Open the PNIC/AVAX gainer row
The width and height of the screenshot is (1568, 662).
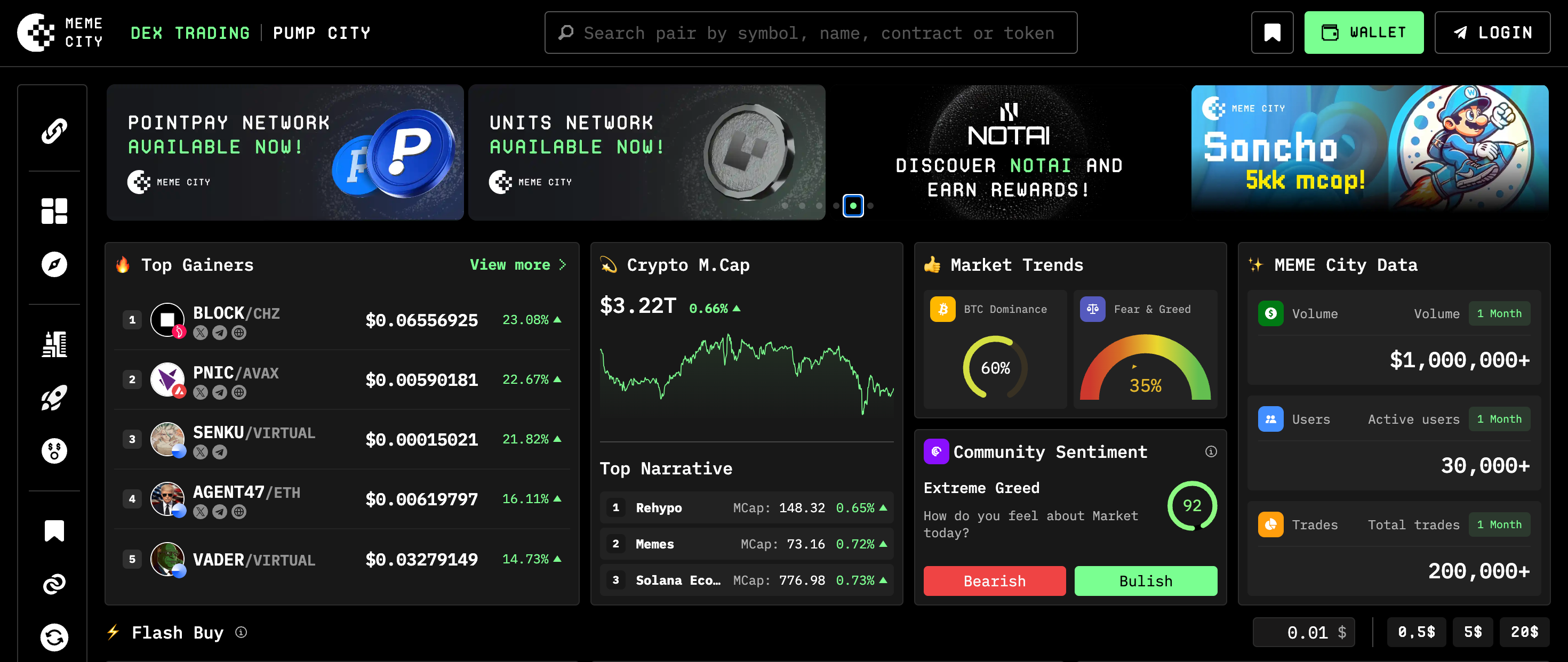tap(342, 380)
